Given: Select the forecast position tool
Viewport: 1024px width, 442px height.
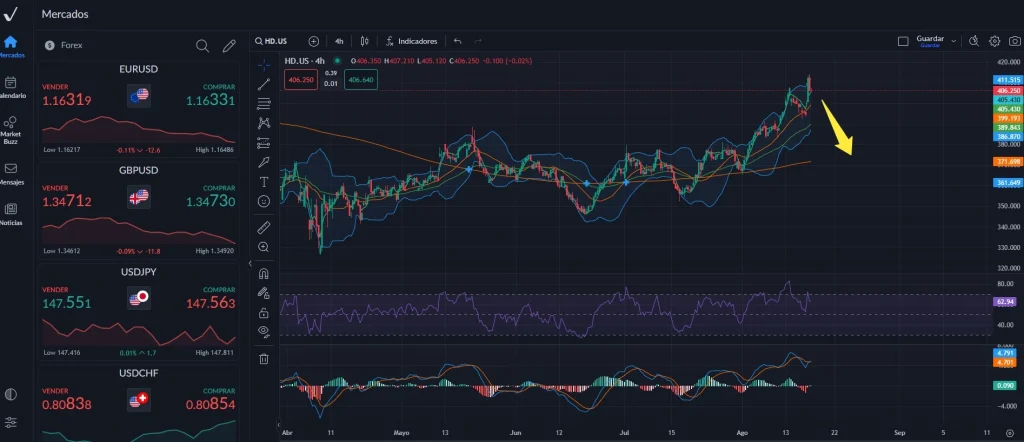Looking at the screenshot, I should [x=264, y=142].
